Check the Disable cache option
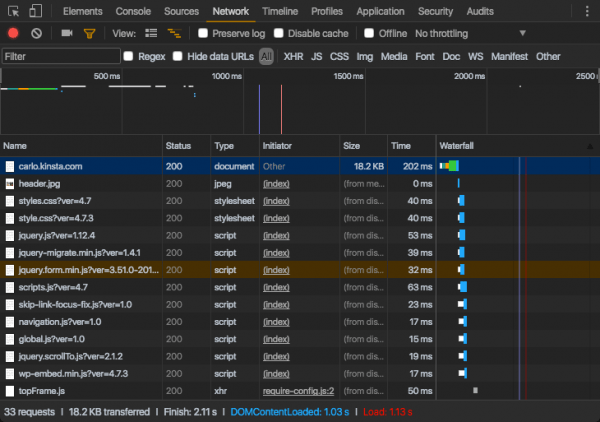Viewport: 600px width, 422px height. coord(279,33)
